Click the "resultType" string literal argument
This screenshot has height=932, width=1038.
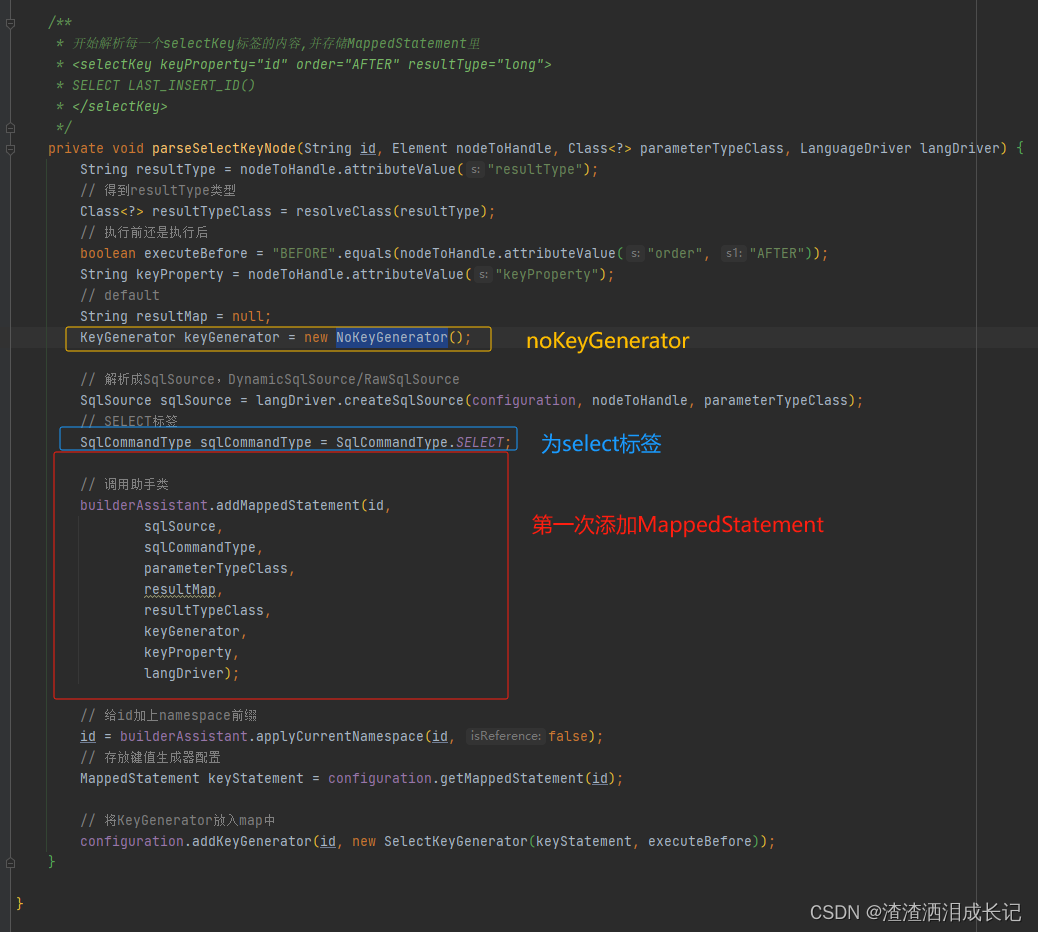pos(535,169)
